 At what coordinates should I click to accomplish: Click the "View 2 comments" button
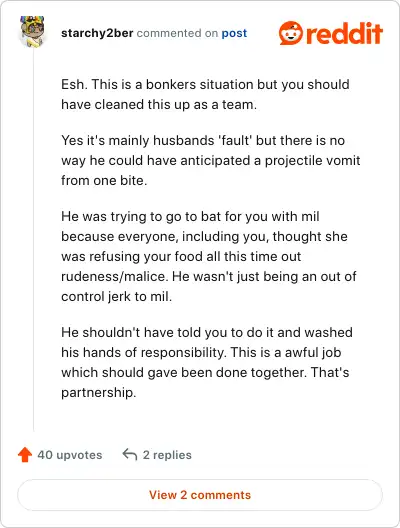pos(200,495)
